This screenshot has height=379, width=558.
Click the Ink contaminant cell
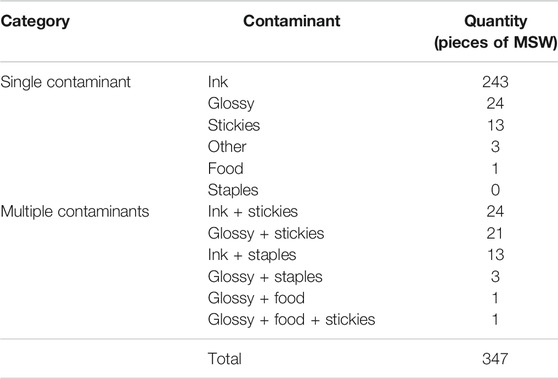[218, 82]
